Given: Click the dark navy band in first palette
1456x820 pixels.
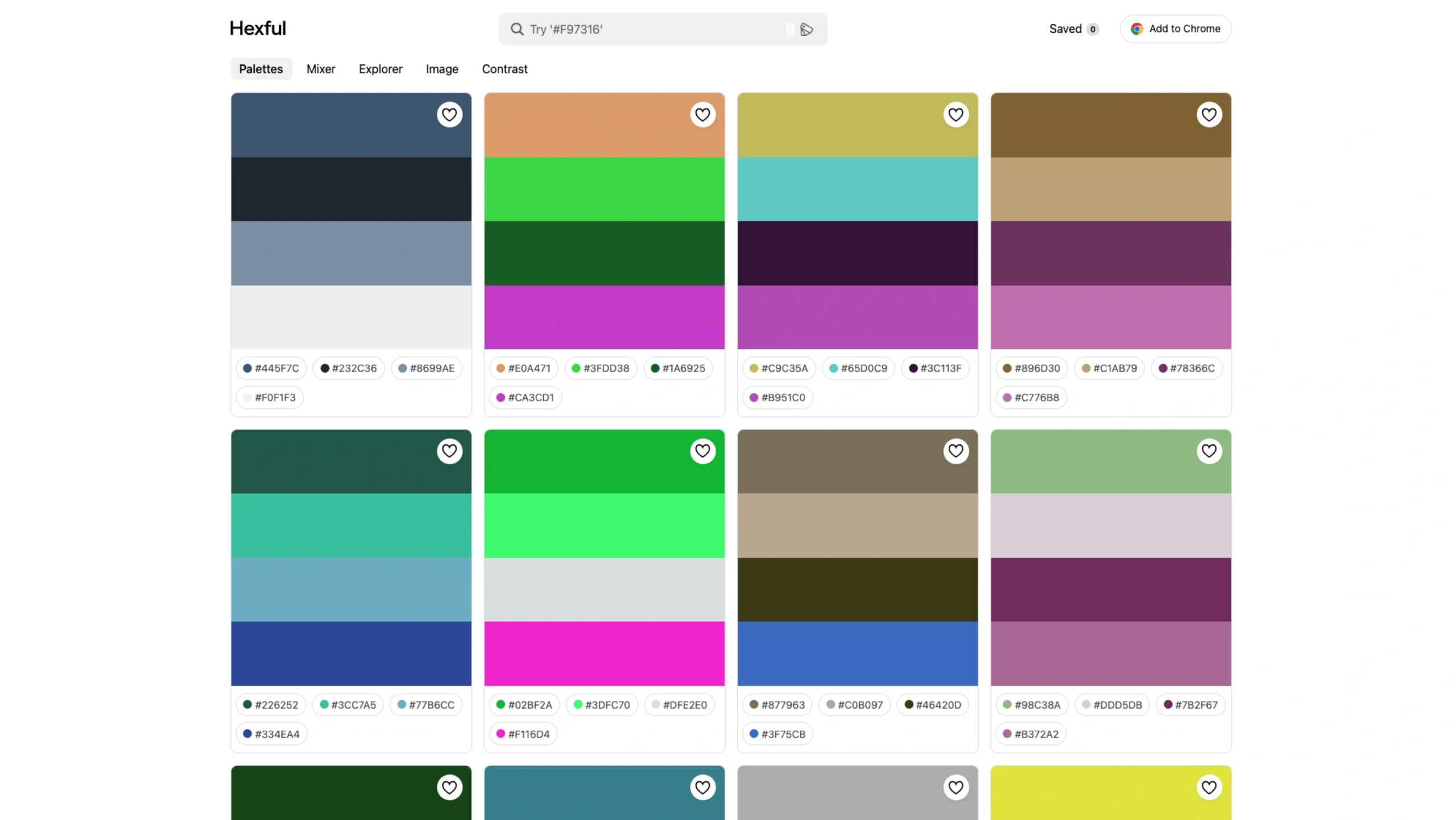Looking at the screenshot, I should point(351,189).
